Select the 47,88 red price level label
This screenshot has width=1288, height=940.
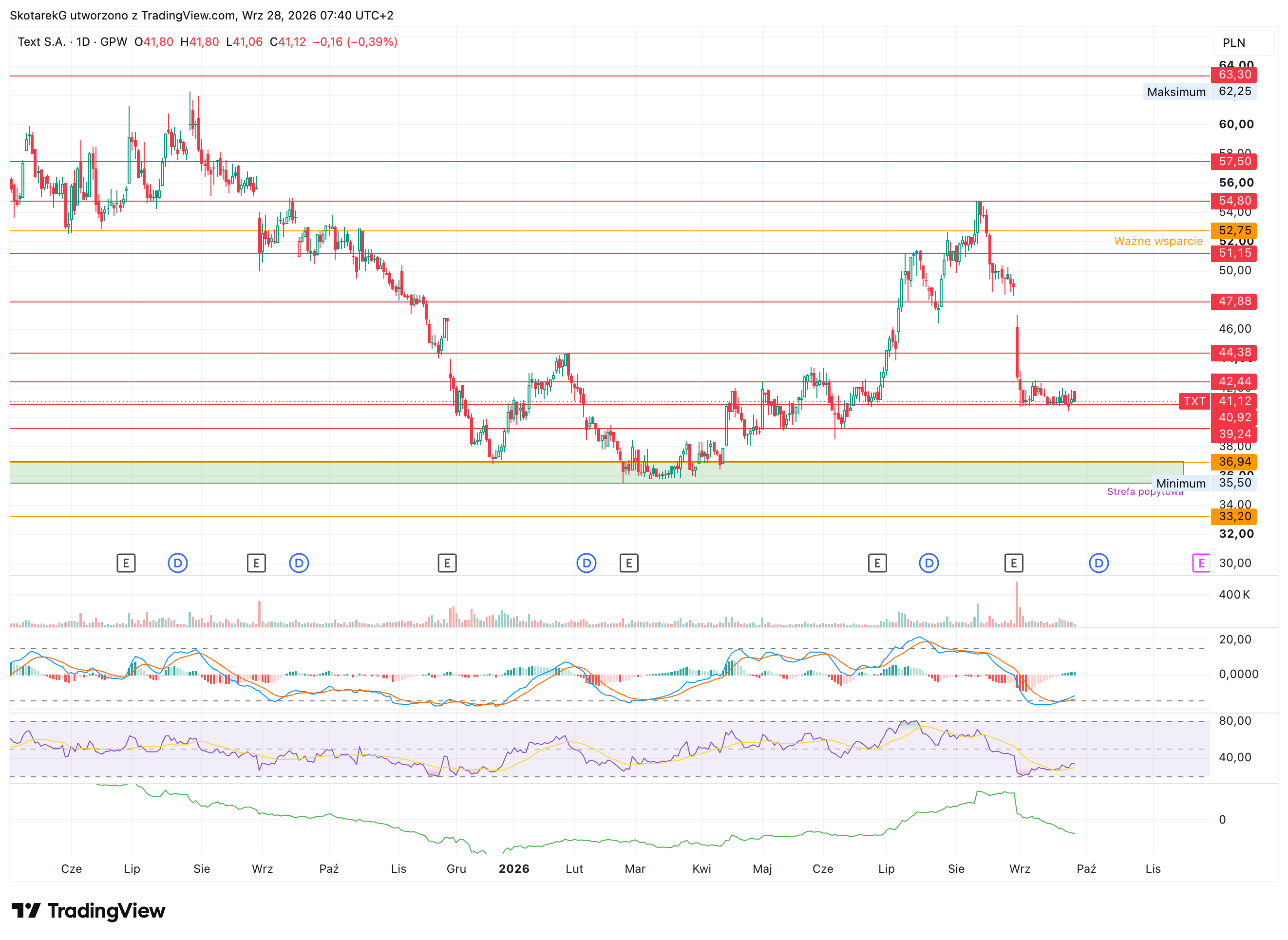(x=1234, y=301)
